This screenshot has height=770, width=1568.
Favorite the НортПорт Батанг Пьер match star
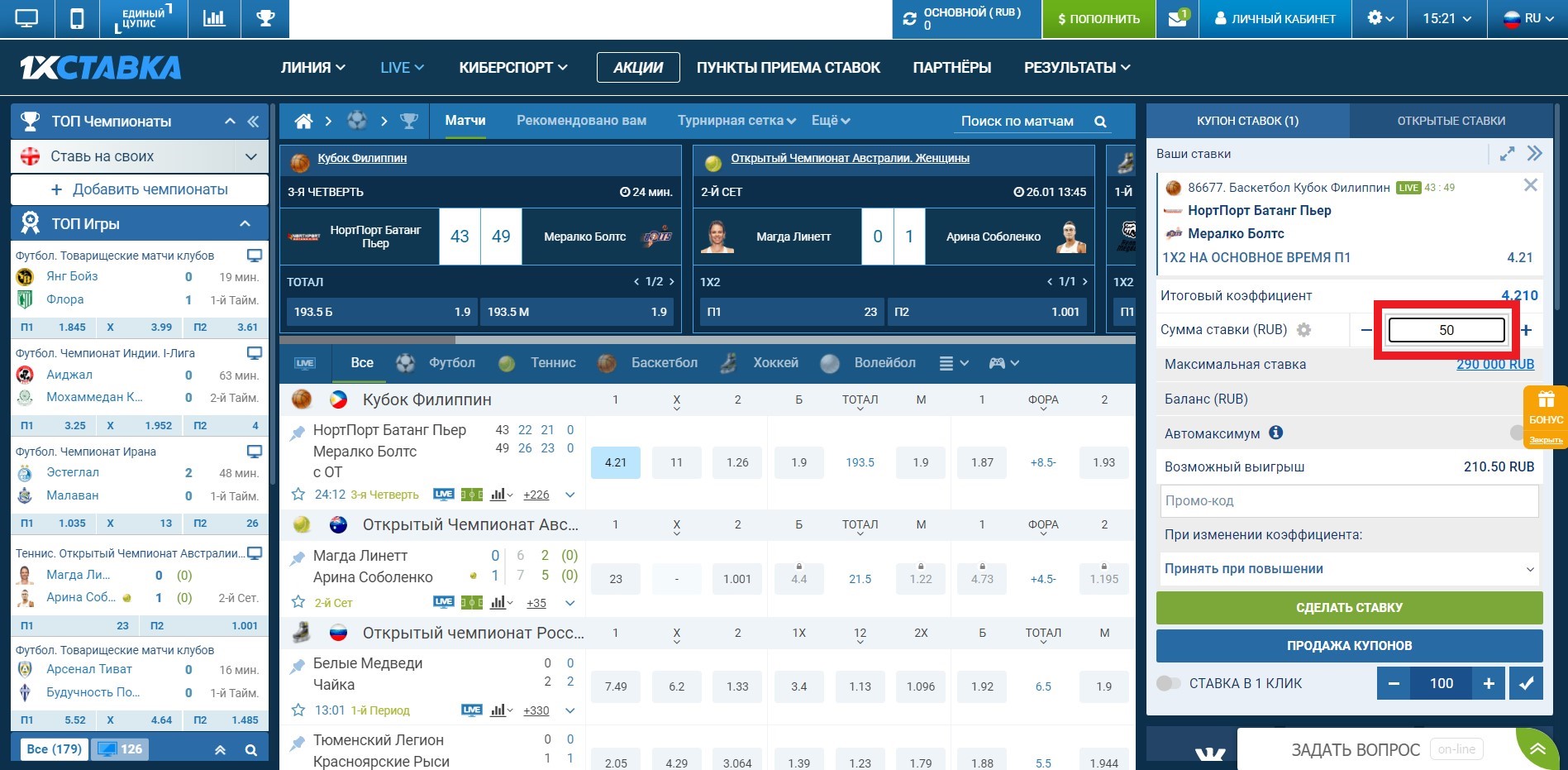click(298, 495)
